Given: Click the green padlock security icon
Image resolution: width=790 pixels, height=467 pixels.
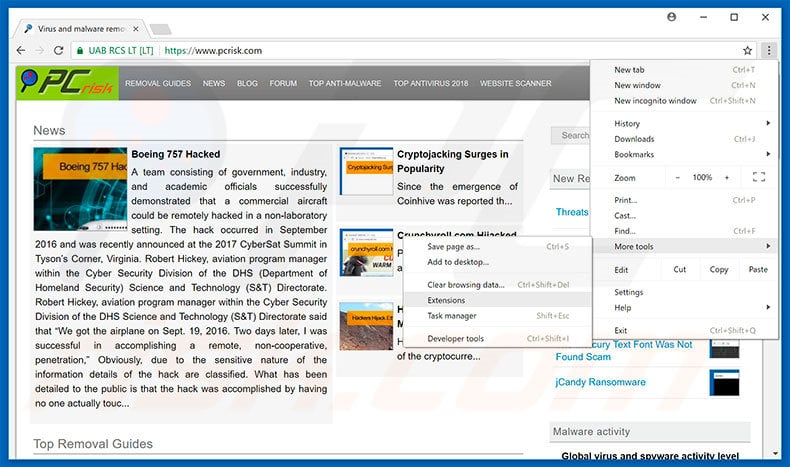Looking at the screenshot, I should (80, 50).
